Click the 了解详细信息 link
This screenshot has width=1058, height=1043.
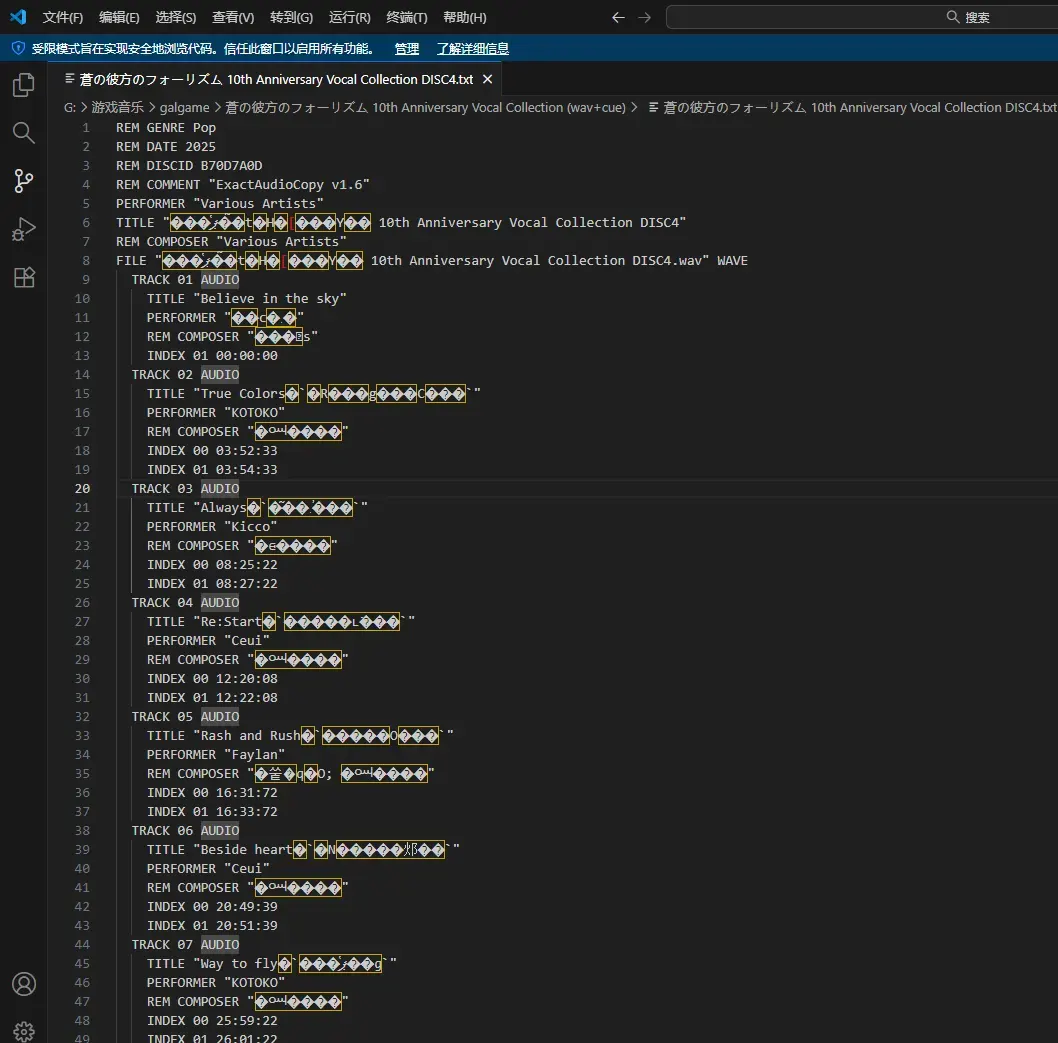click(x=472, y=49)
